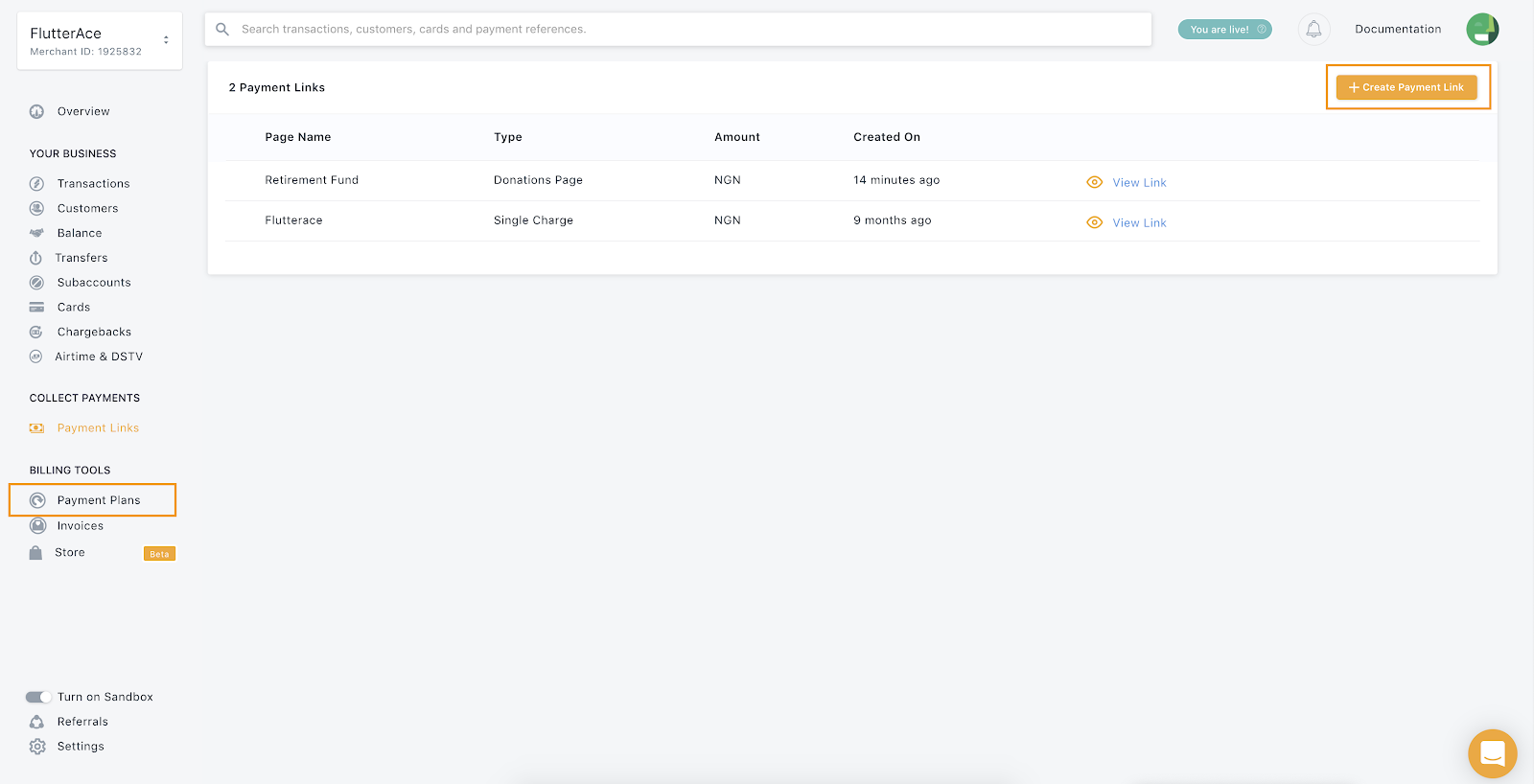
Task: Open the Transfers section
Action: (81, 258)
